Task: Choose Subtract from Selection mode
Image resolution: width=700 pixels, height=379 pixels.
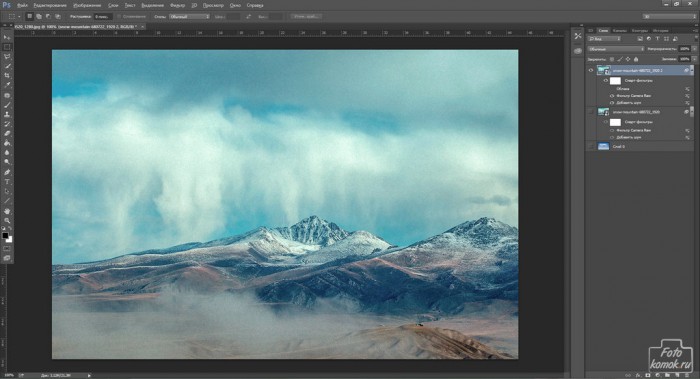Action: tap(48, 17)
